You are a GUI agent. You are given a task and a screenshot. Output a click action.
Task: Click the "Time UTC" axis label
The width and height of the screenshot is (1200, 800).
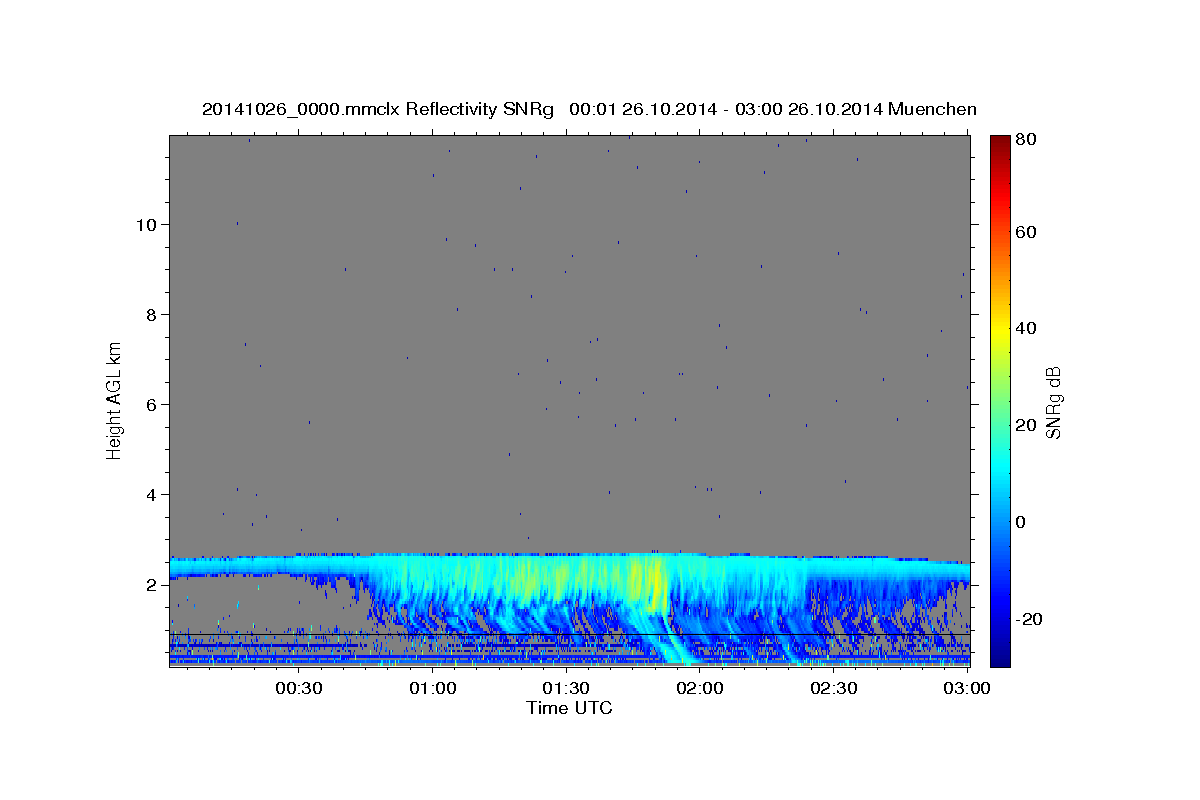[569, 708]
